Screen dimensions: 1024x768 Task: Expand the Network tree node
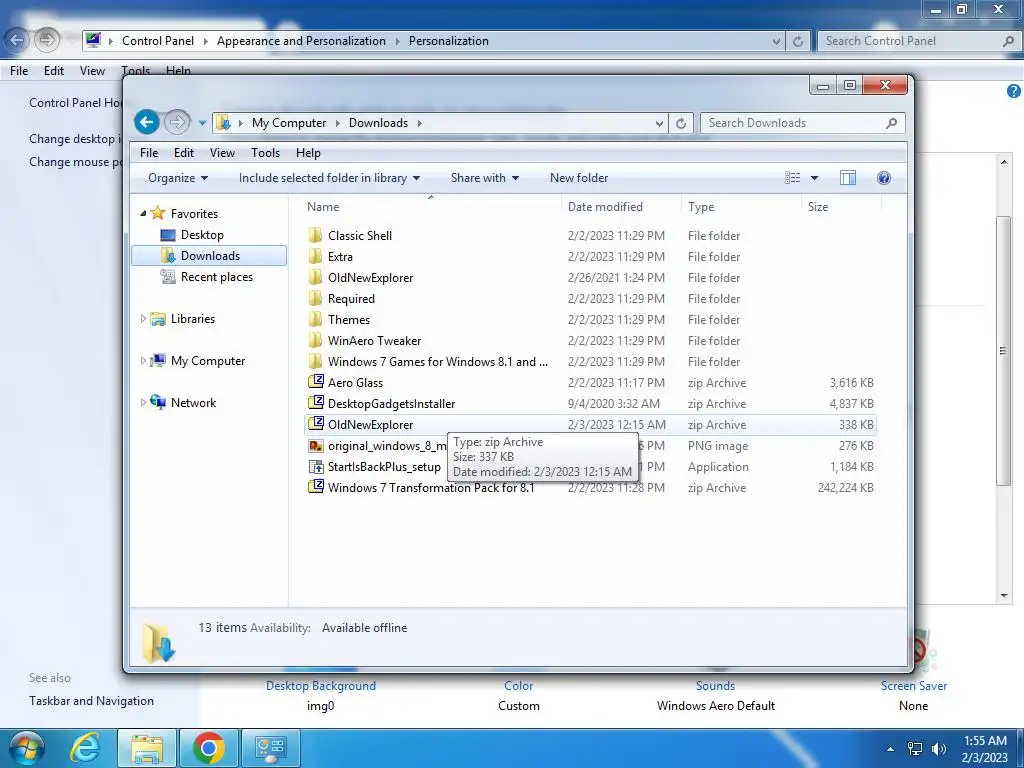tap(143, 402)
